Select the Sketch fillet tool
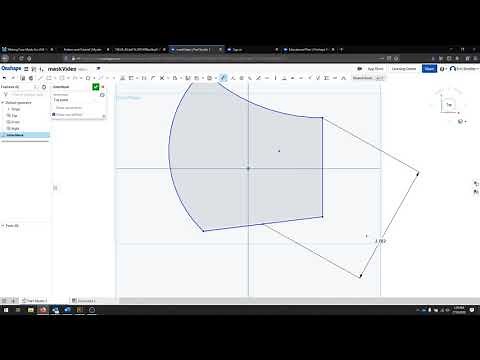 [x=153, y=78]
